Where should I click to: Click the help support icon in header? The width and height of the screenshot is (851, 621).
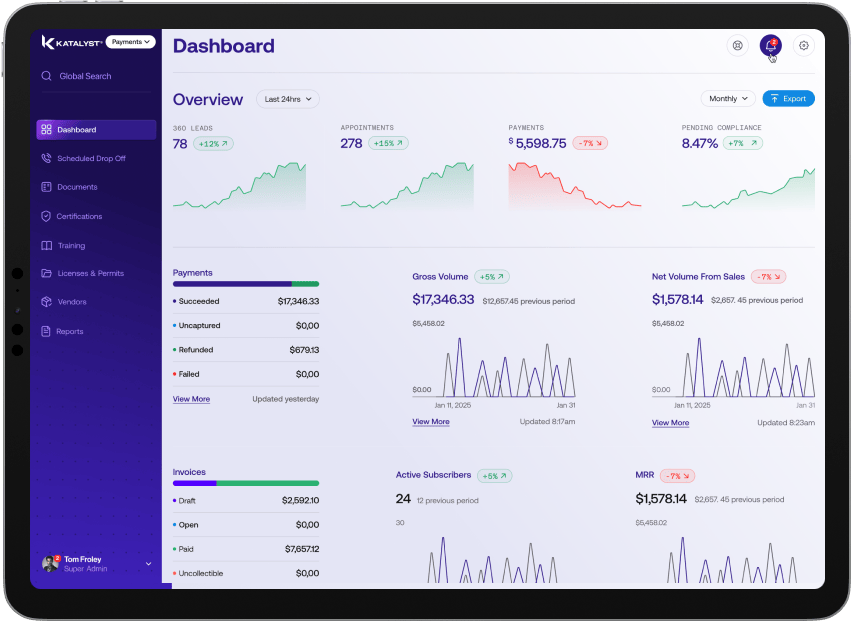click(x=737, y=45)
